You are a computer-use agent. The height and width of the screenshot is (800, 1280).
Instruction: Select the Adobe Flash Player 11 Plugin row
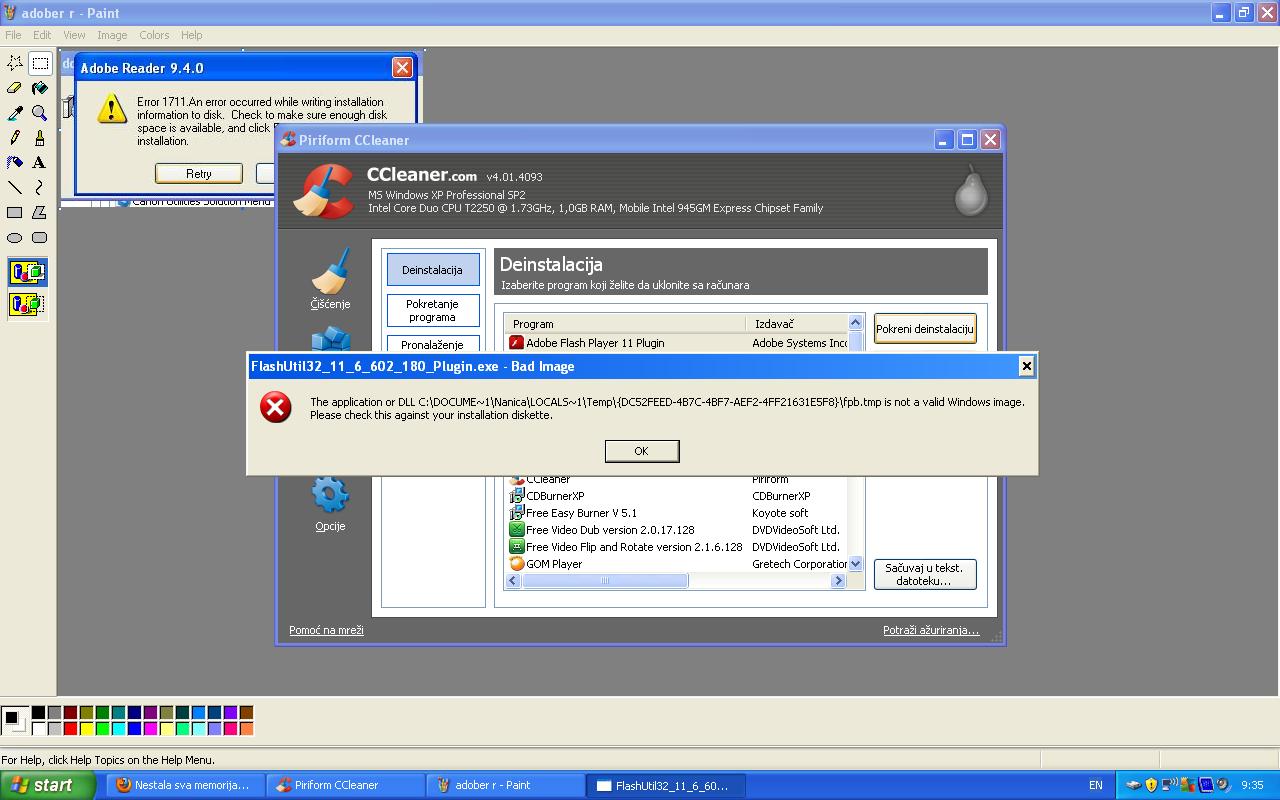tap(677, 343)
